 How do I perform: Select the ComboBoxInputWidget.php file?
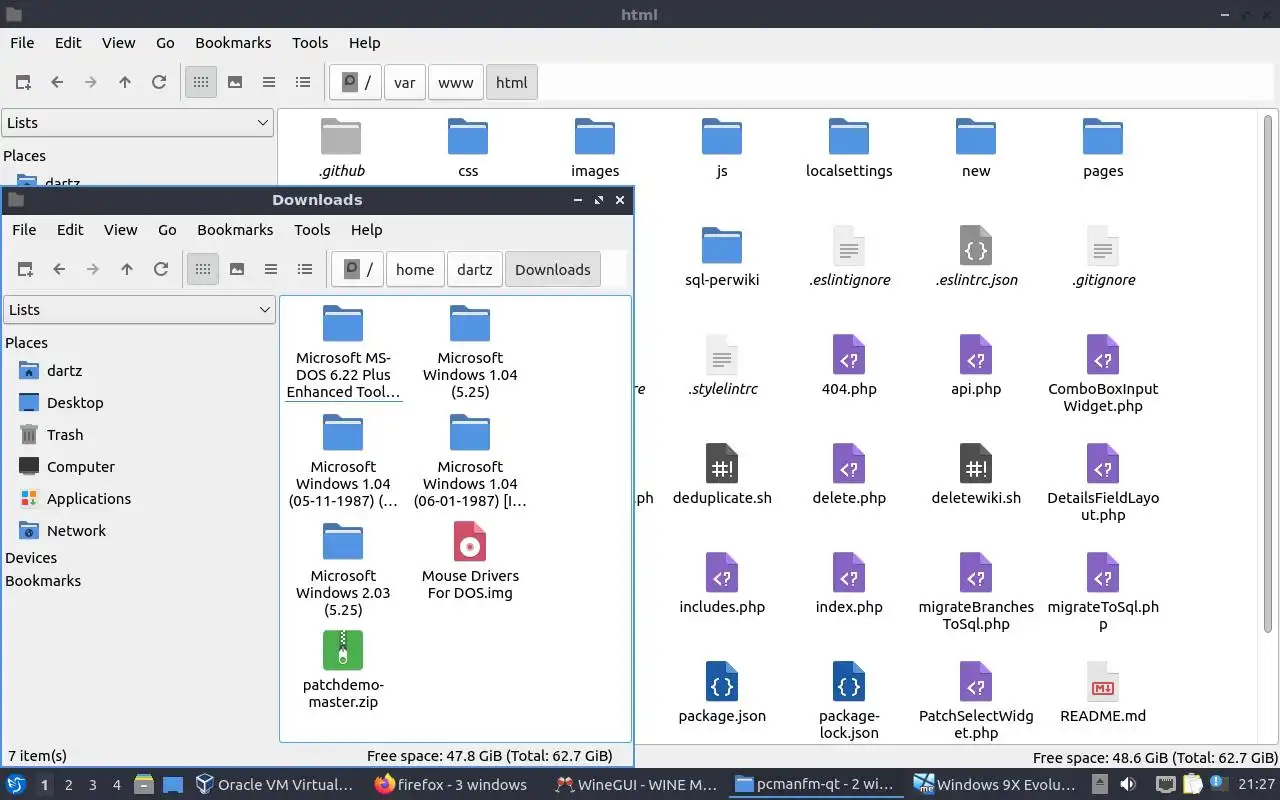[x=1103, y=374]
